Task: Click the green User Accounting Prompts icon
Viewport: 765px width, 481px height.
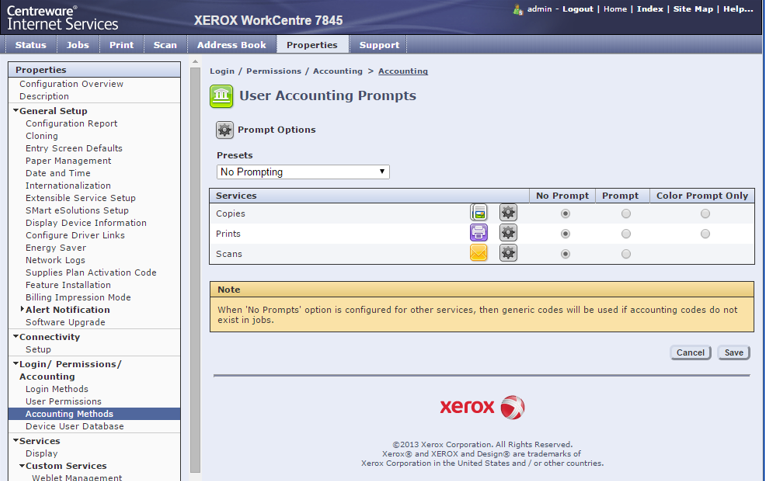Action: pyautogui.click(x=221, y=96)
